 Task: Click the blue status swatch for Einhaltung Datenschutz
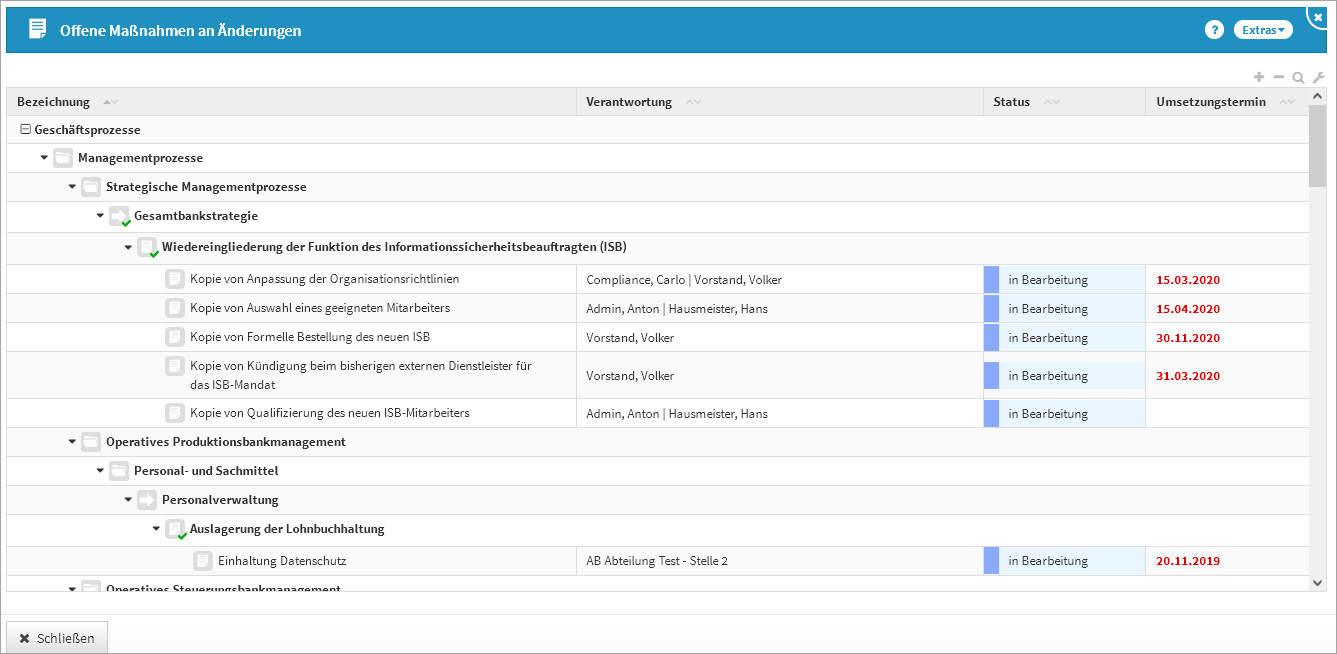click(991, 561)
